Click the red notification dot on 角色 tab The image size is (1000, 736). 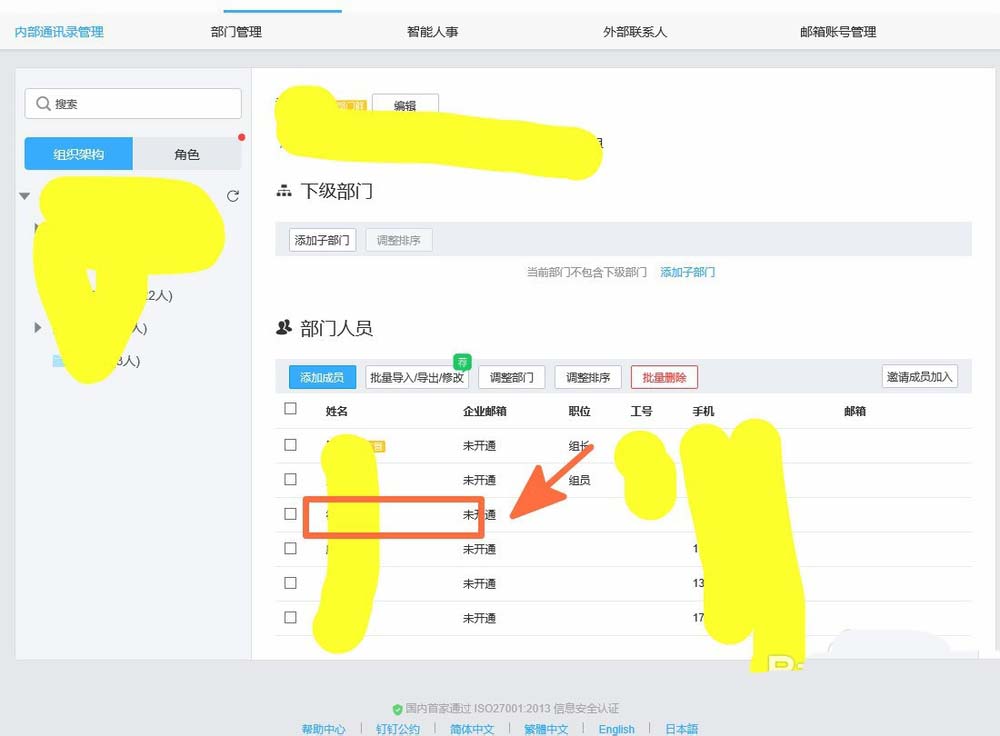coord(241,138)
